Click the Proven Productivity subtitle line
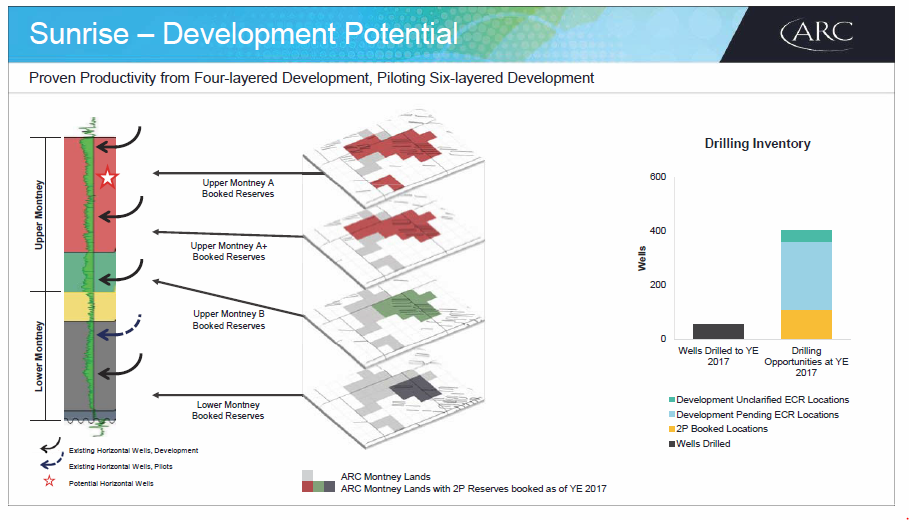The height and width of the screenshot is (520, 909). (311, 78)
